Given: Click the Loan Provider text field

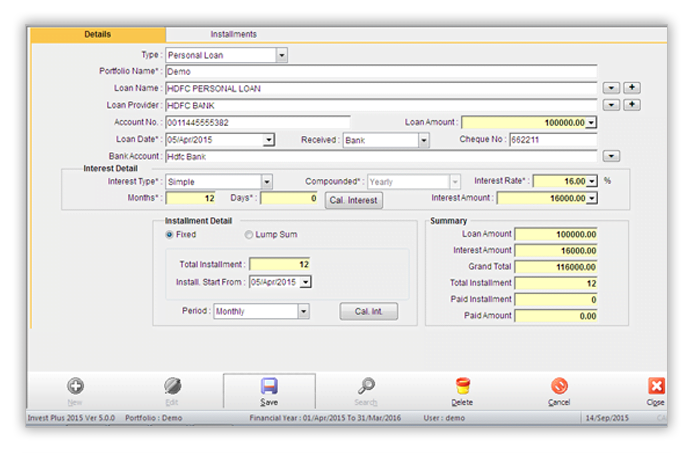Looking at the screenshot, I should (x=381, y=106).
